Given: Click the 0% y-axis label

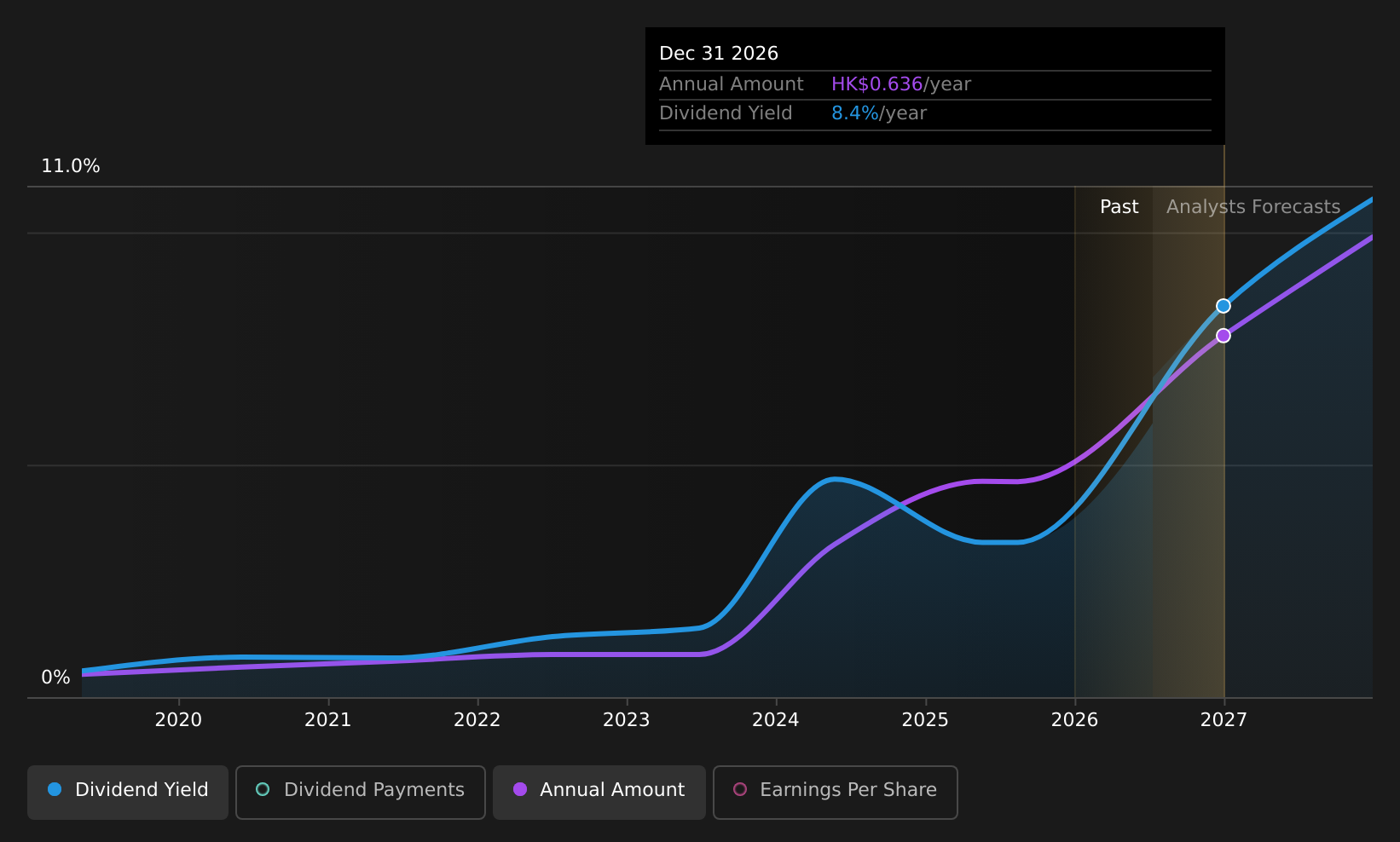Looking at the screenshot, I should click(55, 678).
